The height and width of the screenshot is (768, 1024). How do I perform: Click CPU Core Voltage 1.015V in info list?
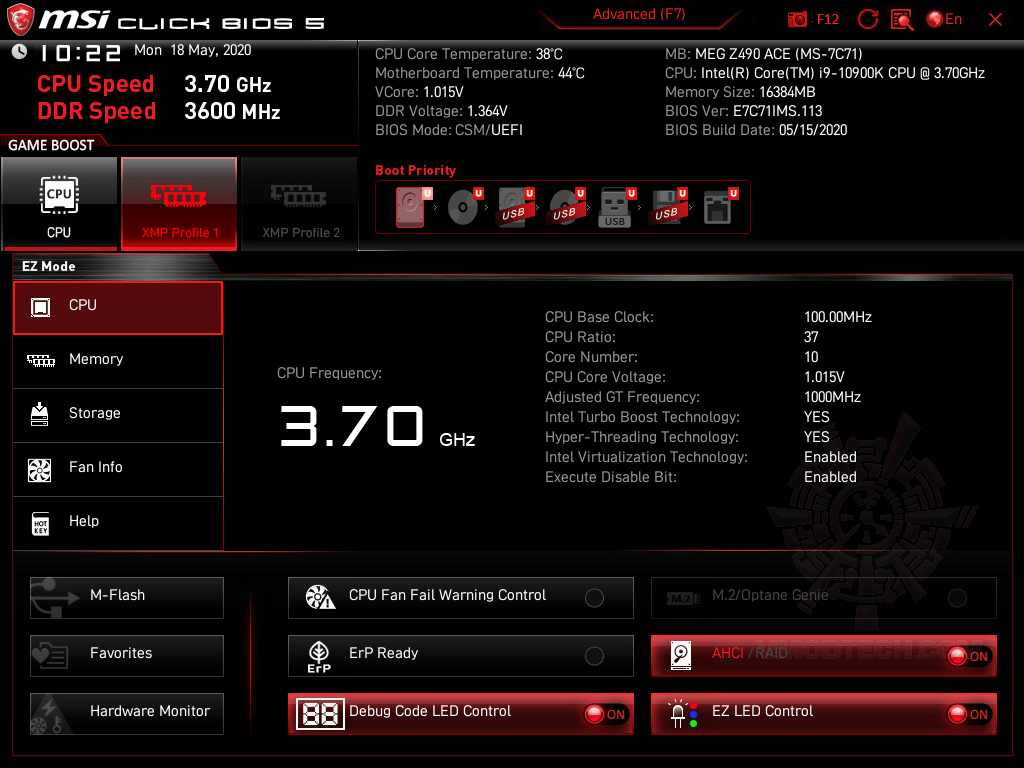point(824,377)
